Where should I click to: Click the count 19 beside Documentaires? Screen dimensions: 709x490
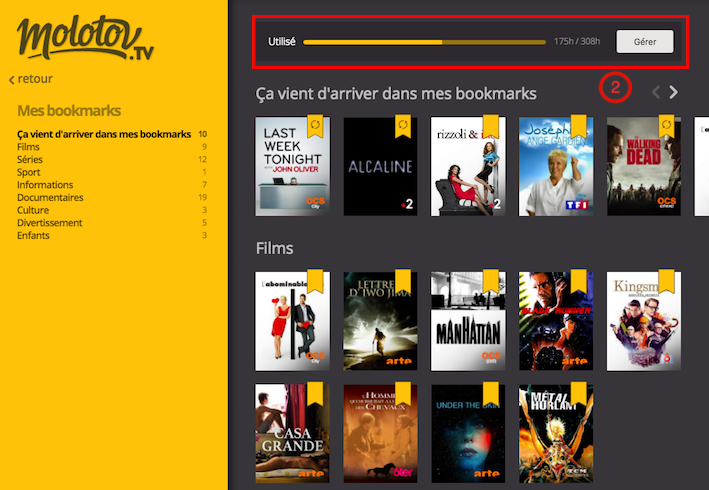203,198
